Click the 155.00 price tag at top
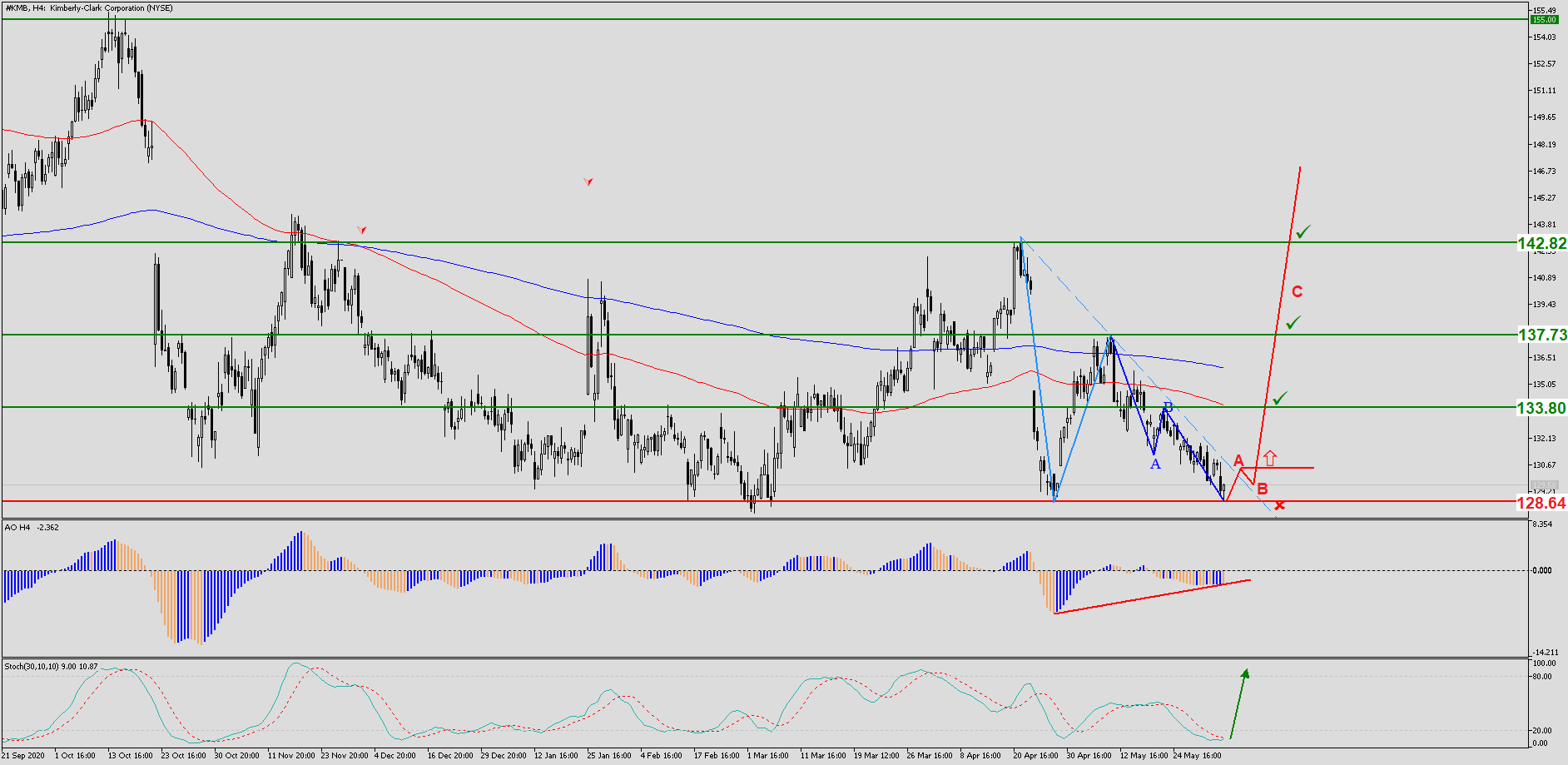 (1544, 19)
